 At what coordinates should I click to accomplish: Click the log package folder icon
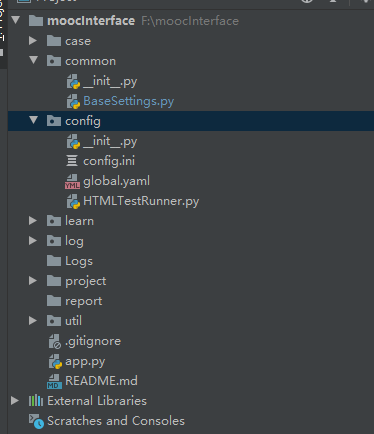[x=54, y=241]
